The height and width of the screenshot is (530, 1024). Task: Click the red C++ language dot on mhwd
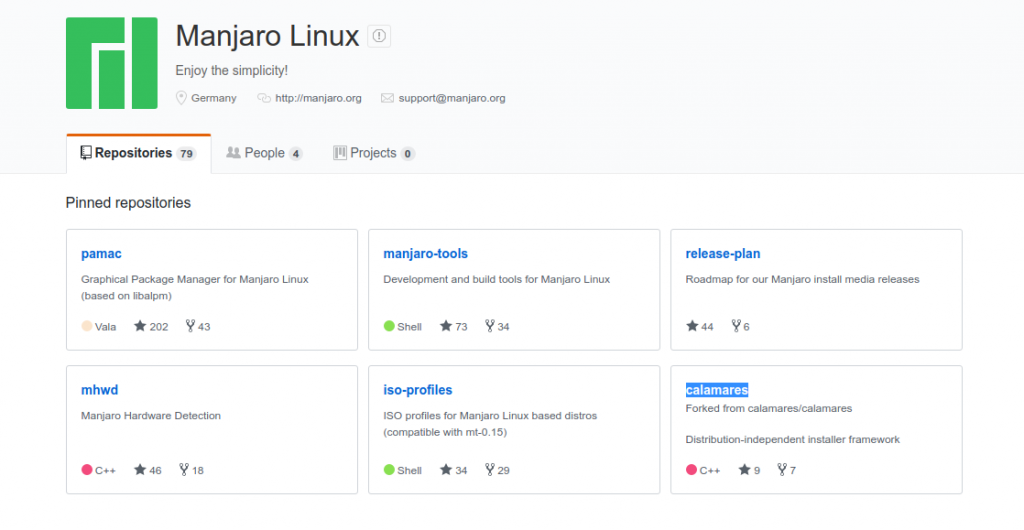(x=87, y=470)
